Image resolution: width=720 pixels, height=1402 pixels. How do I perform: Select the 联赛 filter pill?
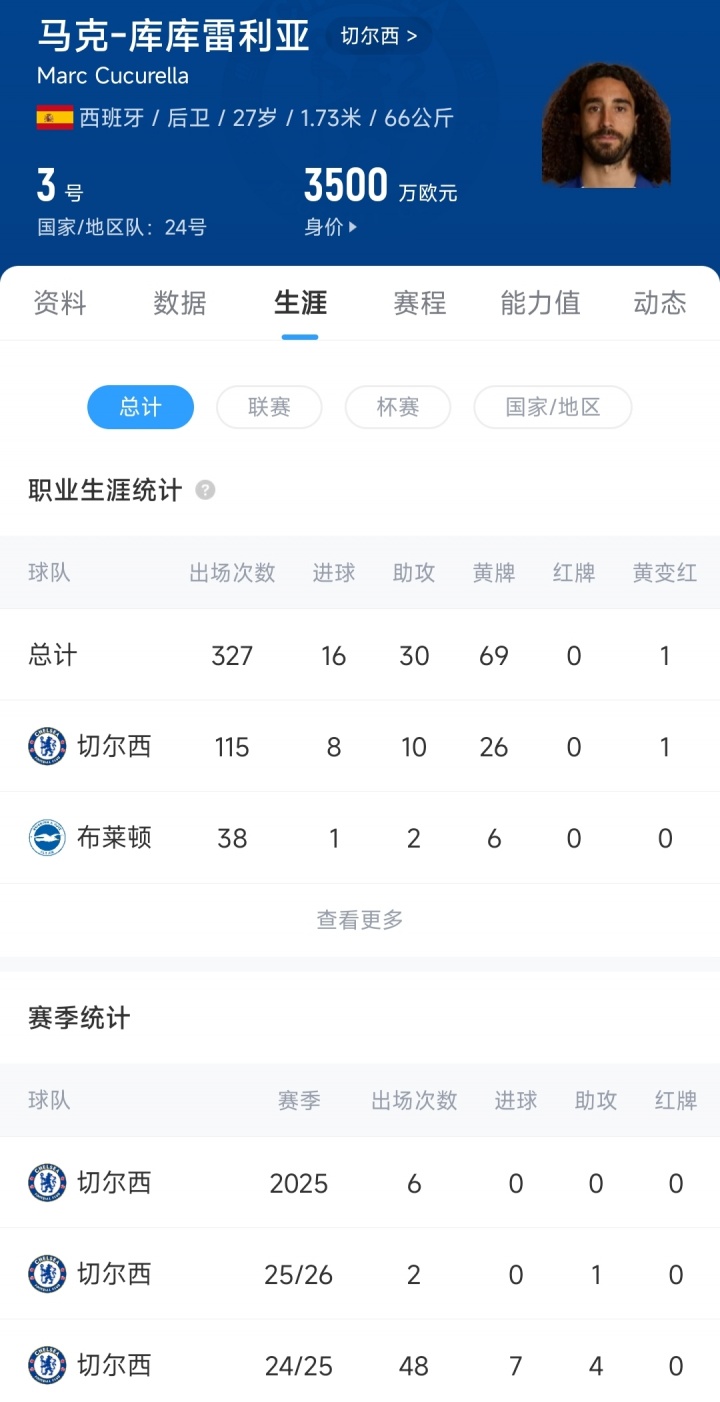269,407
